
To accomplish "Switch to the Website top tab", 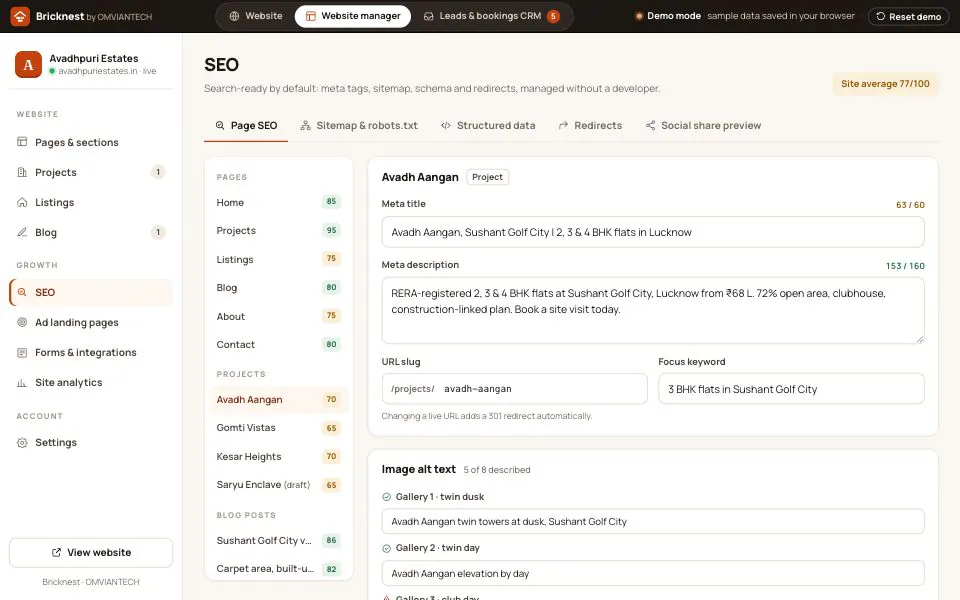I will (255, 16).
